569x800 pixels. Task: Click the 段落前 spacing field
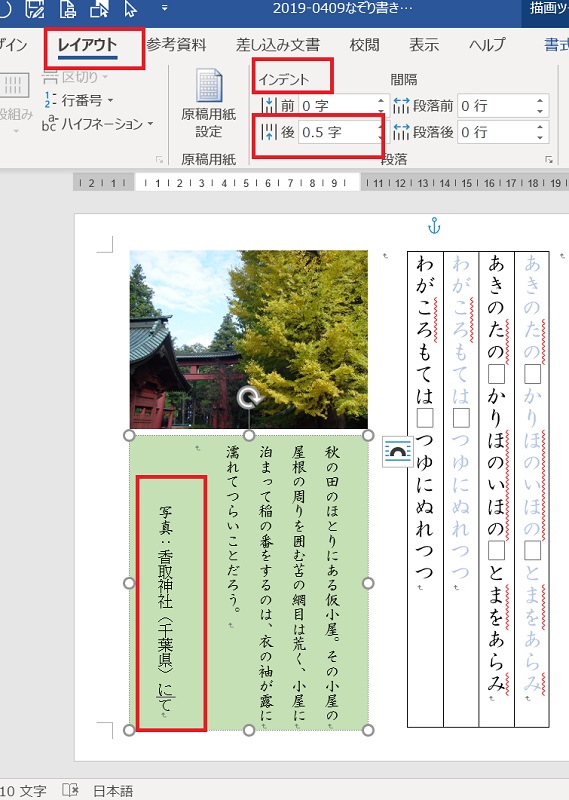click(497, 106)
